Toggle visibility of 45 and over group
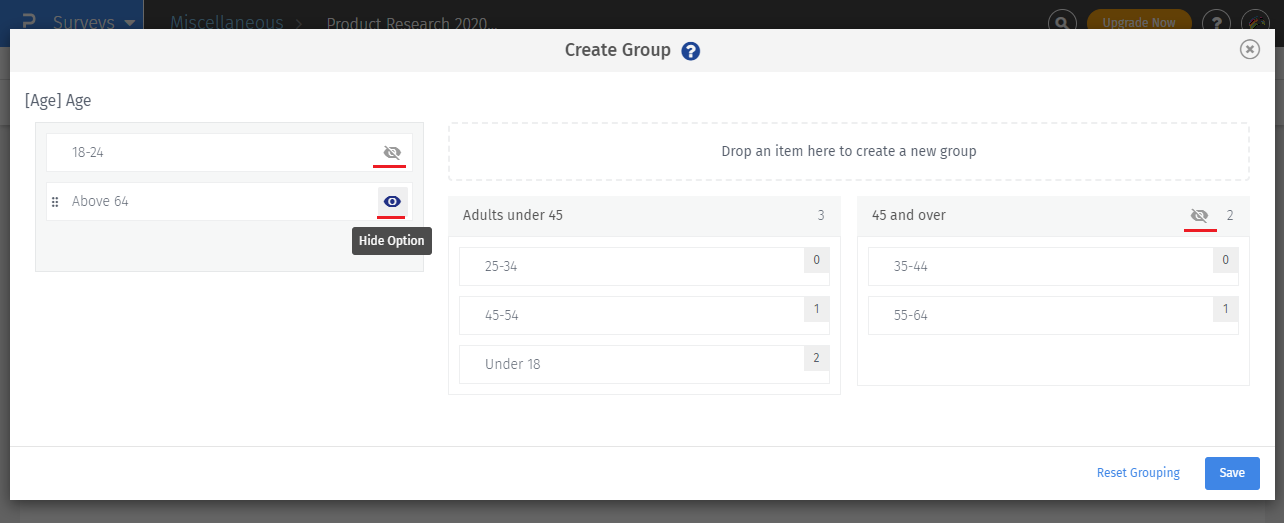 point(1200,215)
